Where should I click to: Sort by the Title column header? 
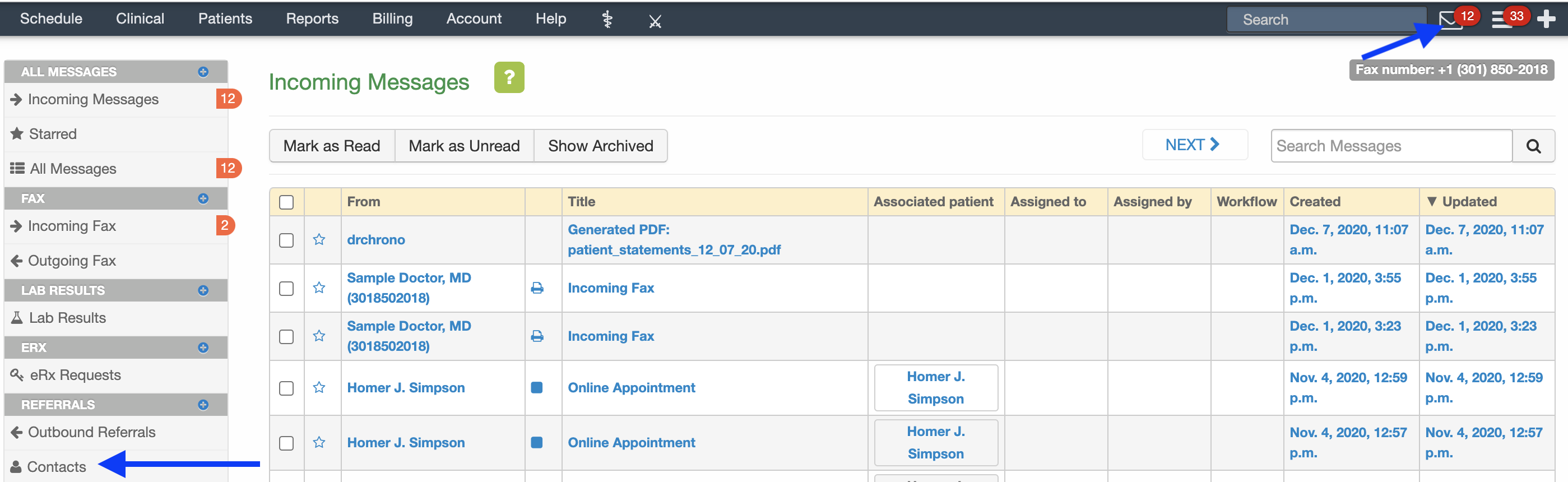[x=581, y=201]
